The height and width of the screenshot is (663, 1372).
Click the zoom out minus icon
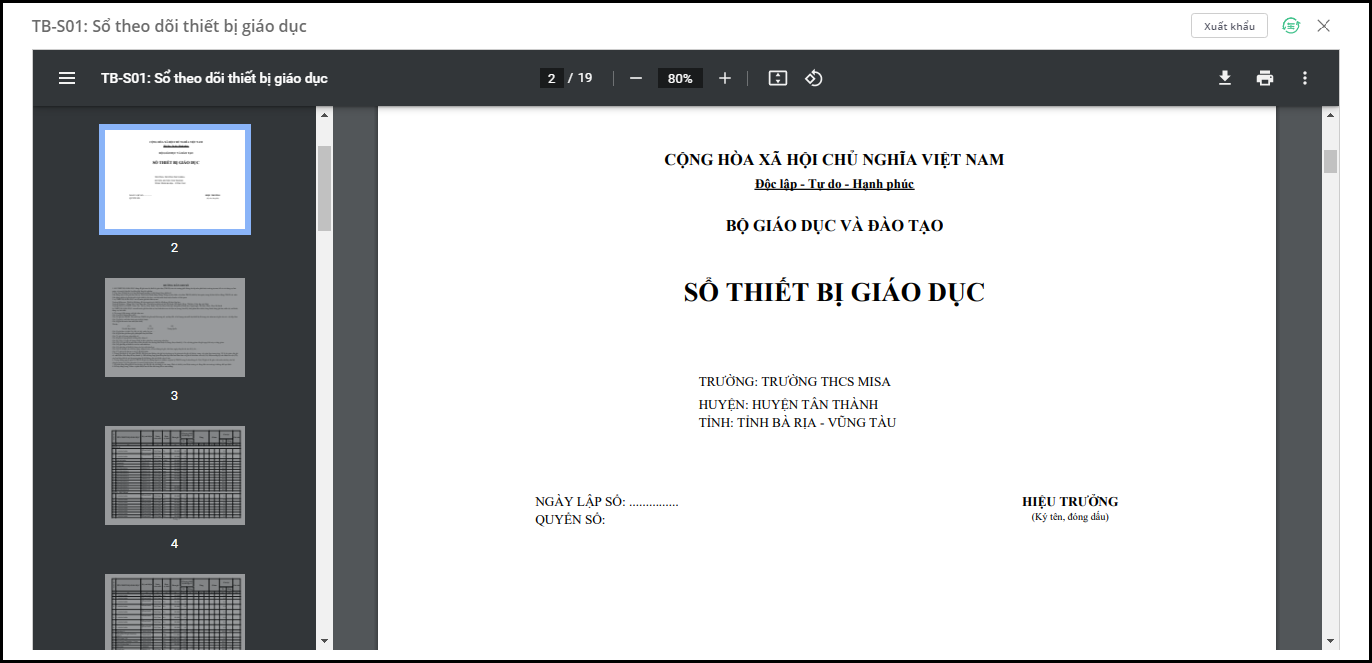(635, 78)
